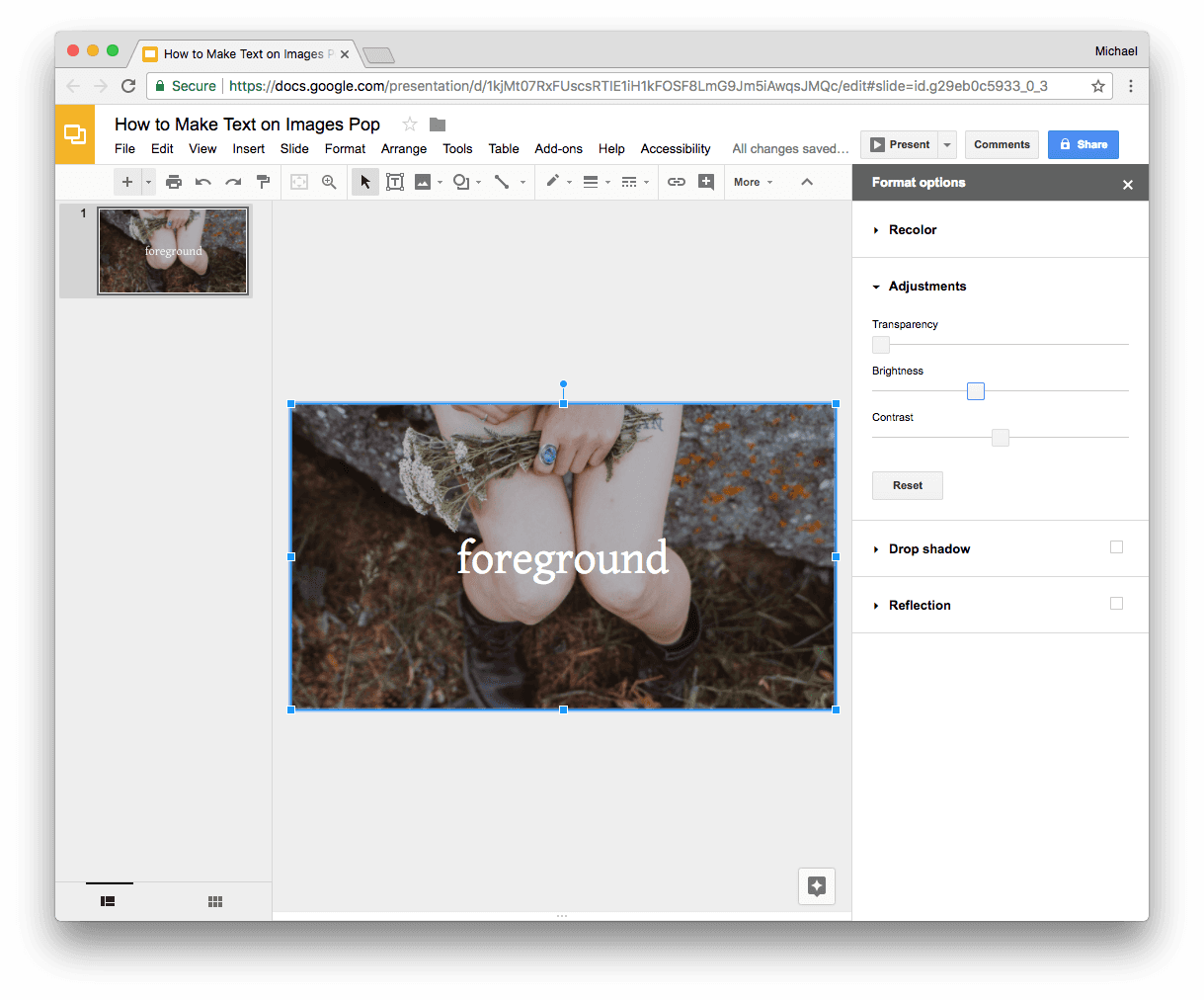Open the Present dropdown arrow
Viewport: 1204px width, 1000px height.
(x=947, y=144)
